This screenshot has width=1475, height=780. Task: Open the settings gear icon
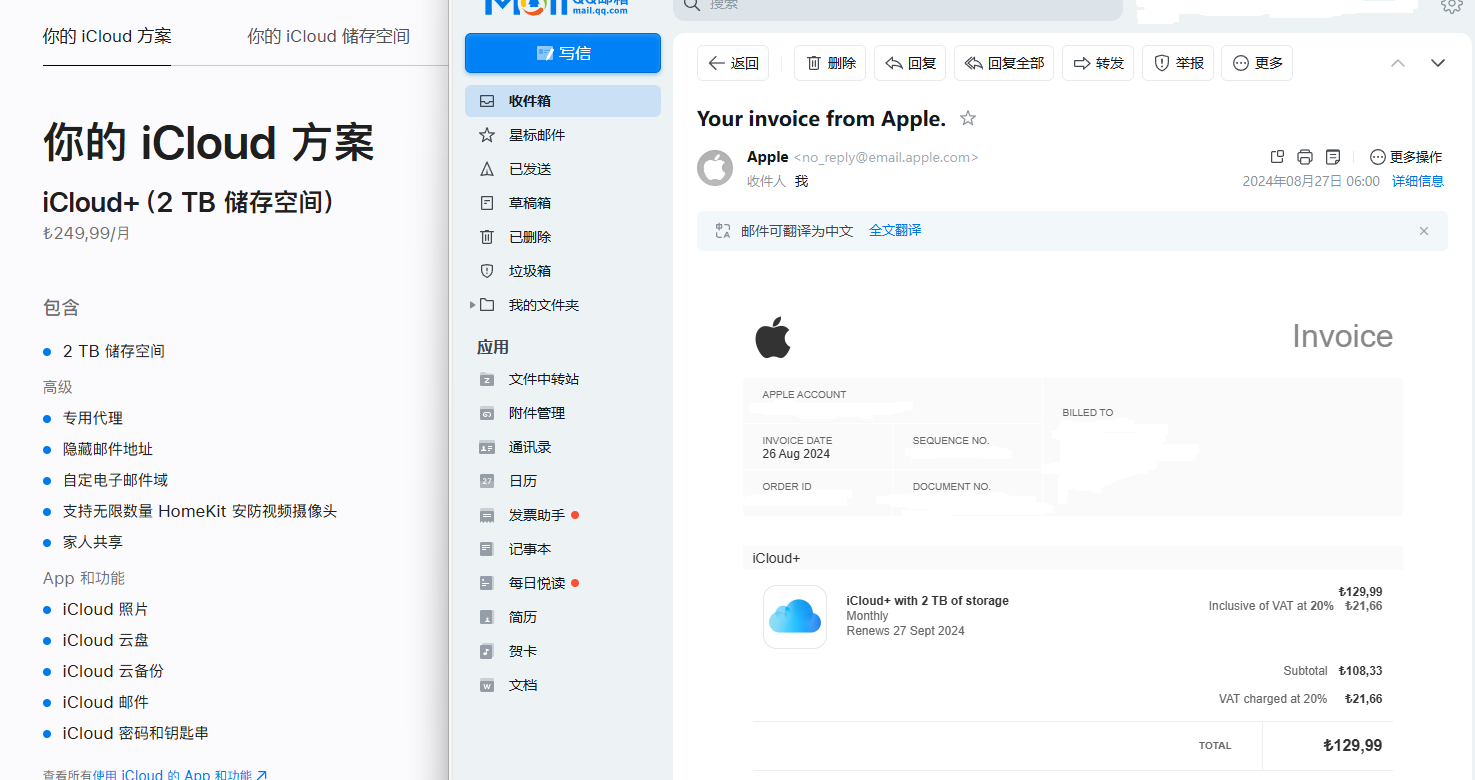click(x=1451, y=6)
